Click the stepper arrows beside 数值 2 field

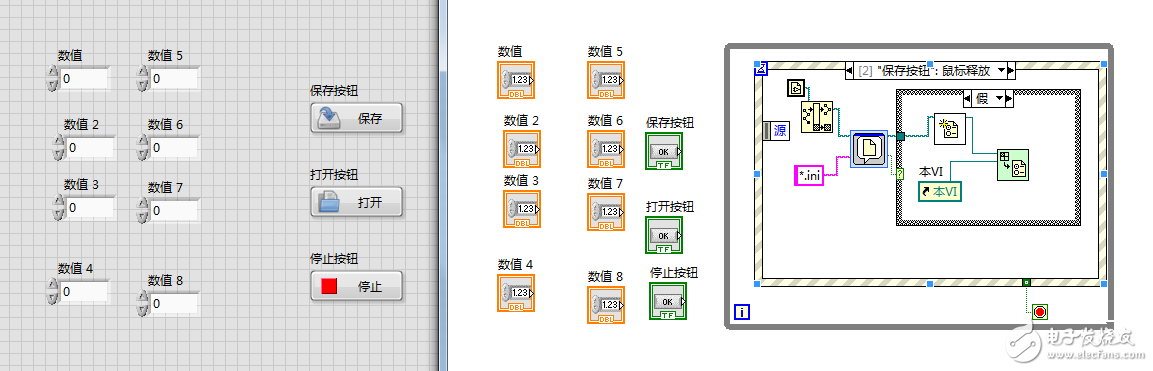[59, 148]
